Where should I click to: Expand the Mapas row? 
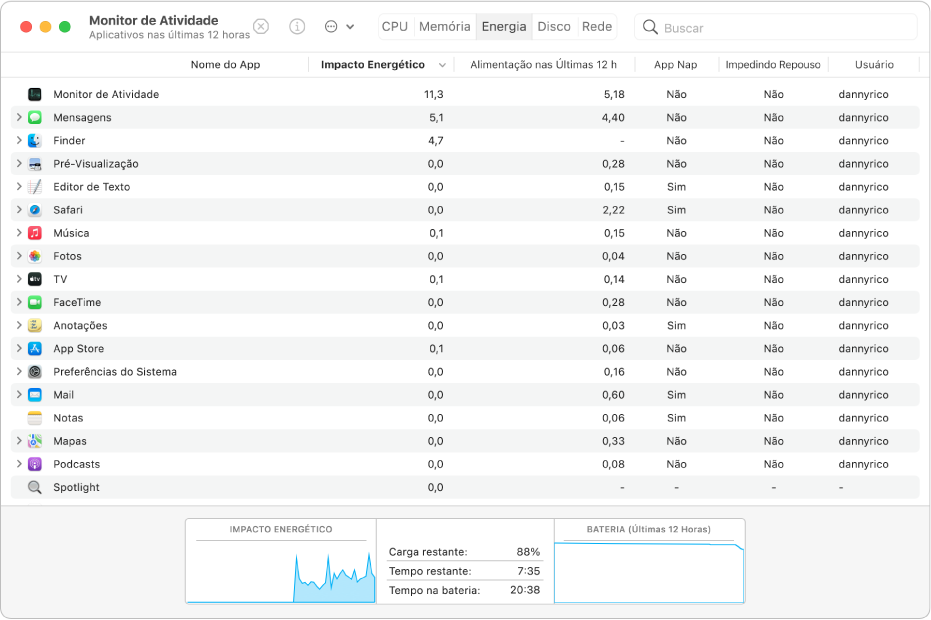[x=19, y=442]
